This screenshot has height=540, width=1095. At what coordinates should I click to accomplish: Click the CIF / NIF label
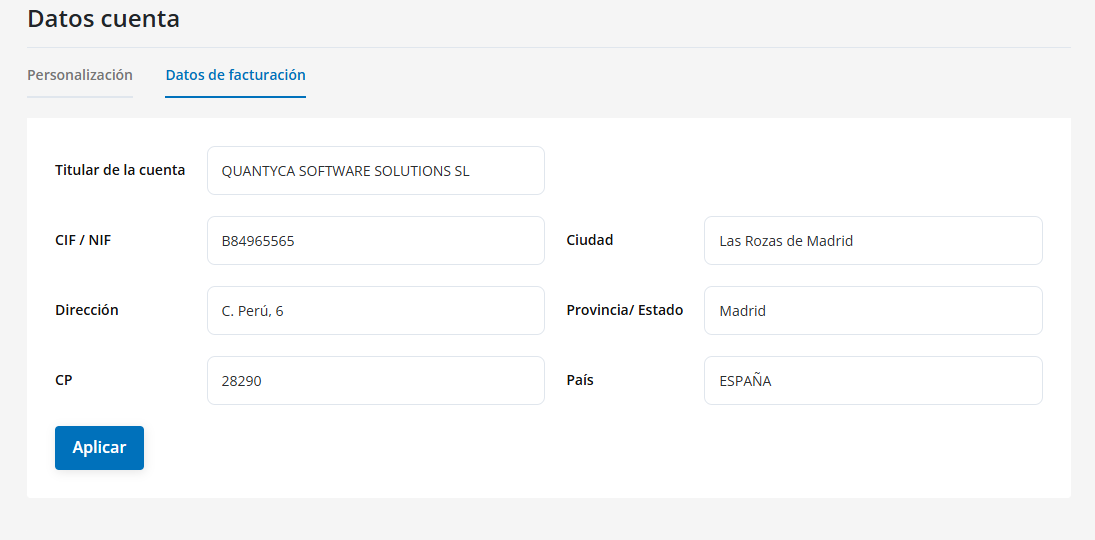[x=83, y=240]
